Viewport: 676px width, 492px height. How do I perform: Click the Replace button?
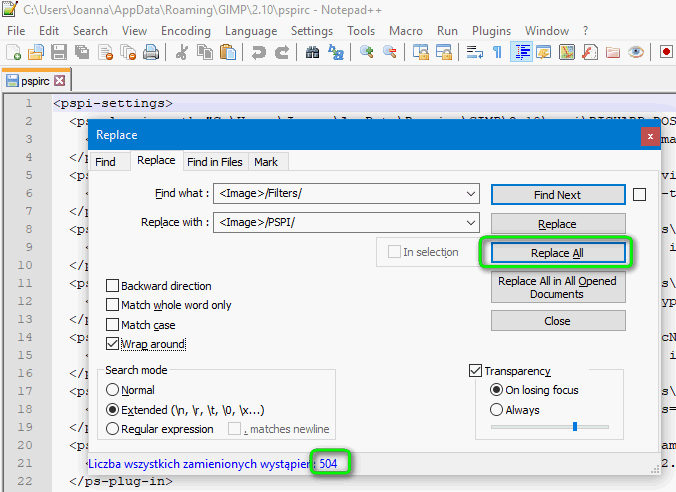click(x=558, y=224)
